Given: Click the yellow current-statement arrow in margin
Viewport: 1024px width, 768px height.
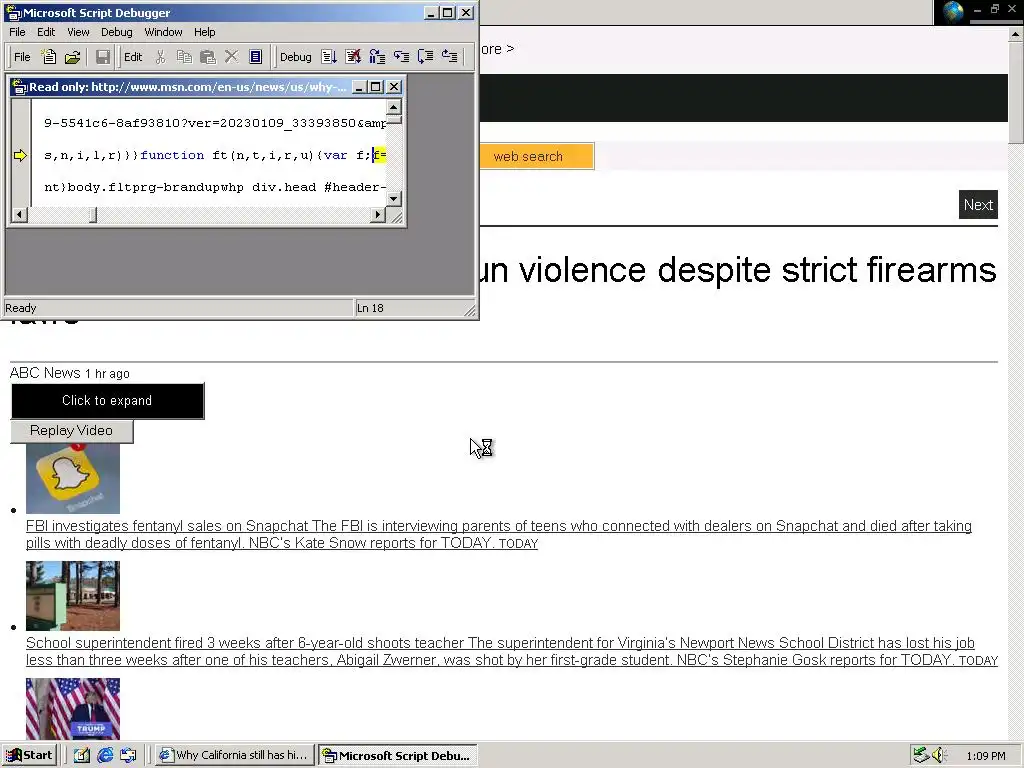Looking at the screenshot, I should pos(20,155).
